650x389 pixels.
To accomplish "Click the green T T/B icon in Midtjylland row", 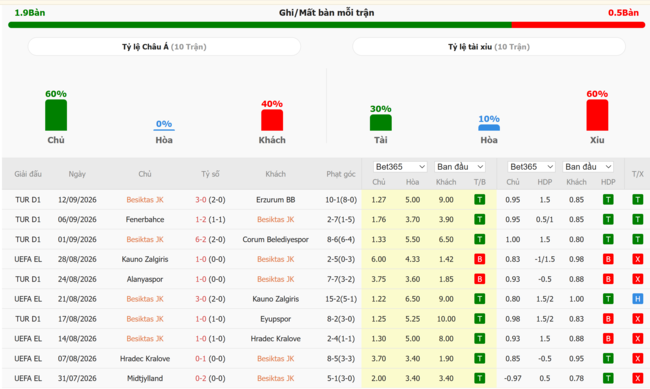I will pyautogui.click(x=480, y=378).
